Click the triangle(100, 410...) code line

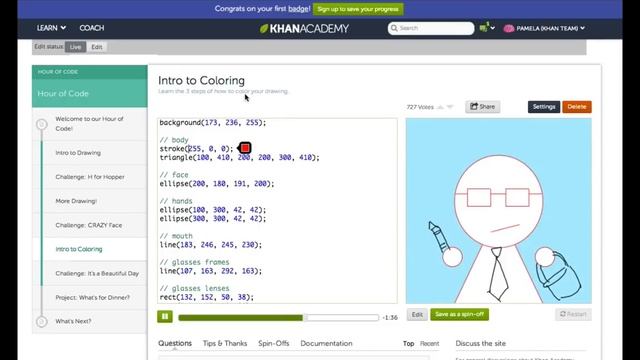240,157
